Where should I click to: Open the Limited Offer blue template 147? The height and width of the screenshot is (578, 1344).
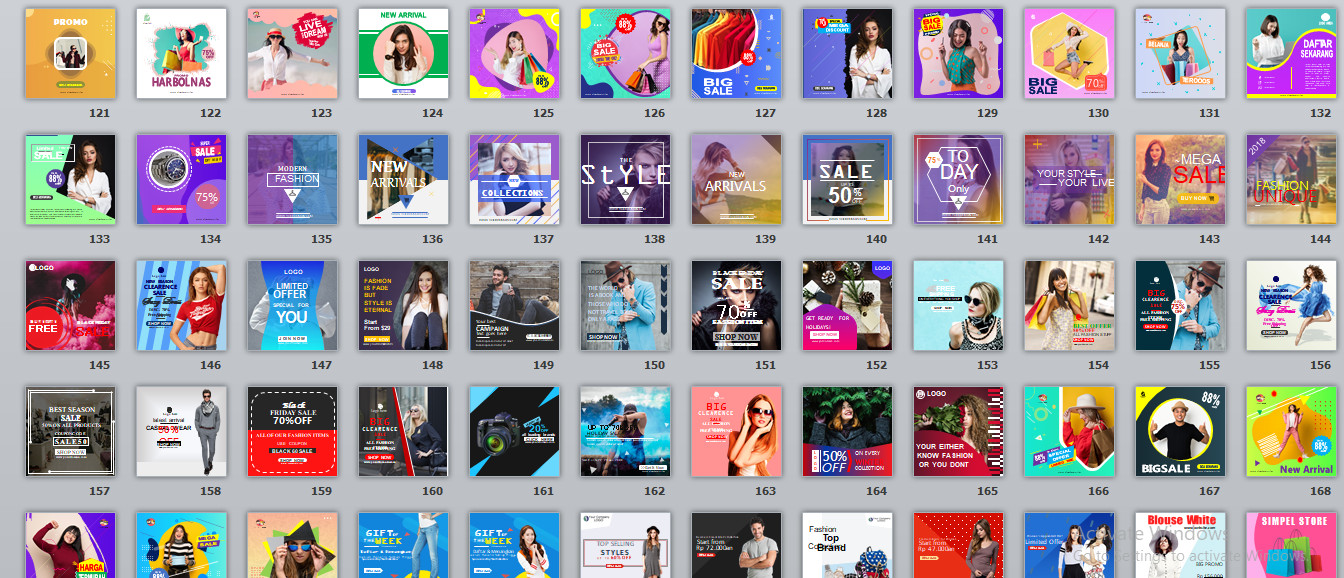(x=292, y=306)
